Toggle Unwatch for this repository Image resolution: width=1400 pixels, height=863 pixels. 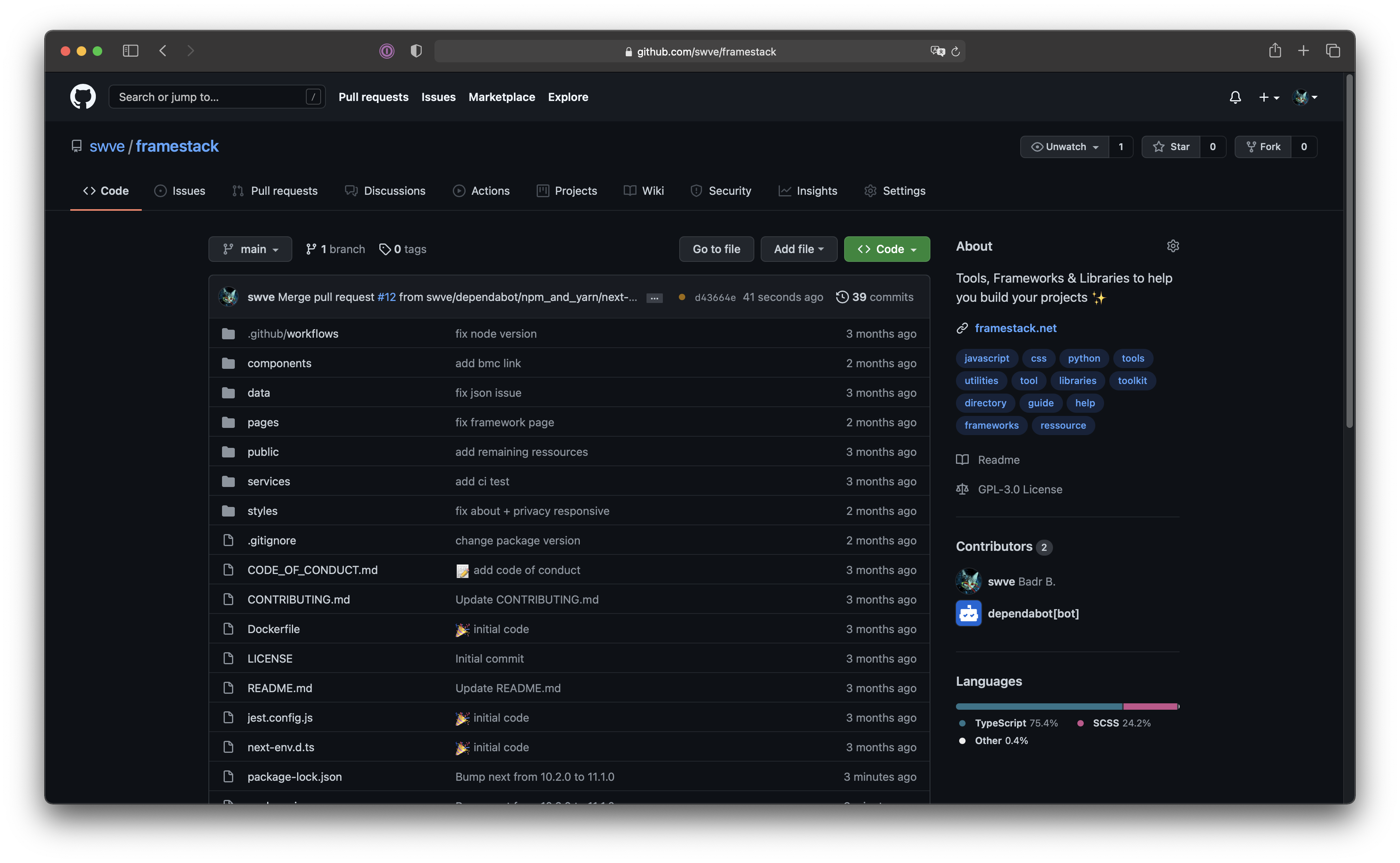[1064, 146]
